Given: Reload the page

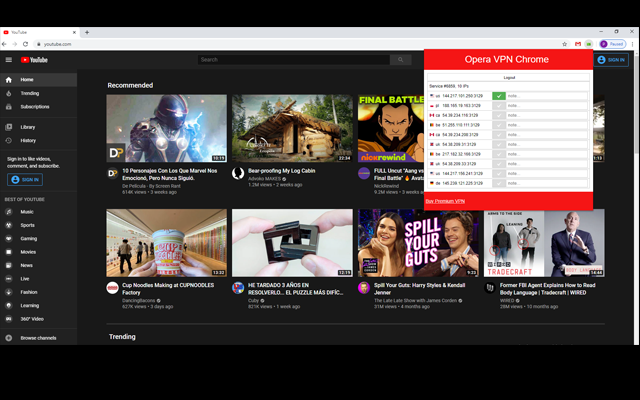Looking at the screenshot, I should click(25, 44).
